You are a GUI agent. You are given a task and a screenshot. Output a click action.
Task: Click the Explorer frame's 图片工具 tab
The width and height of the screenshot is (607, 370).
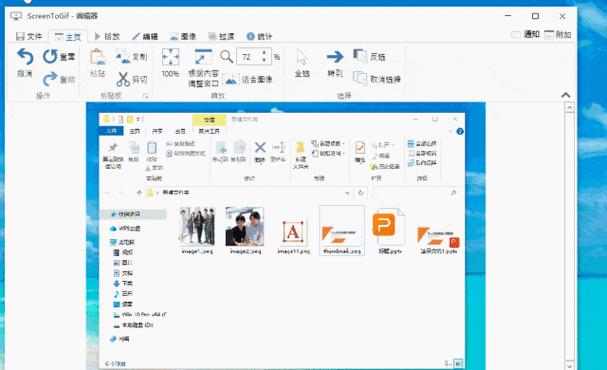pyautogui.click(x=209, y=131)
